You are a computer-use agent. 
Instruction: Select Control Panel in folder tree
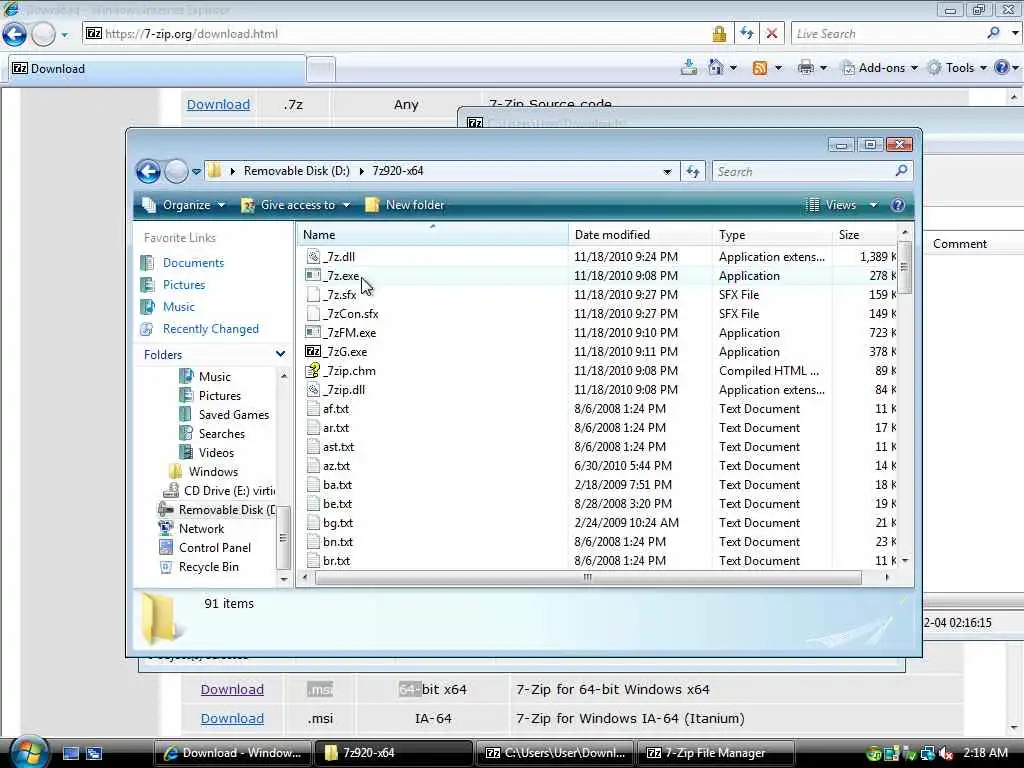(215, 548)
